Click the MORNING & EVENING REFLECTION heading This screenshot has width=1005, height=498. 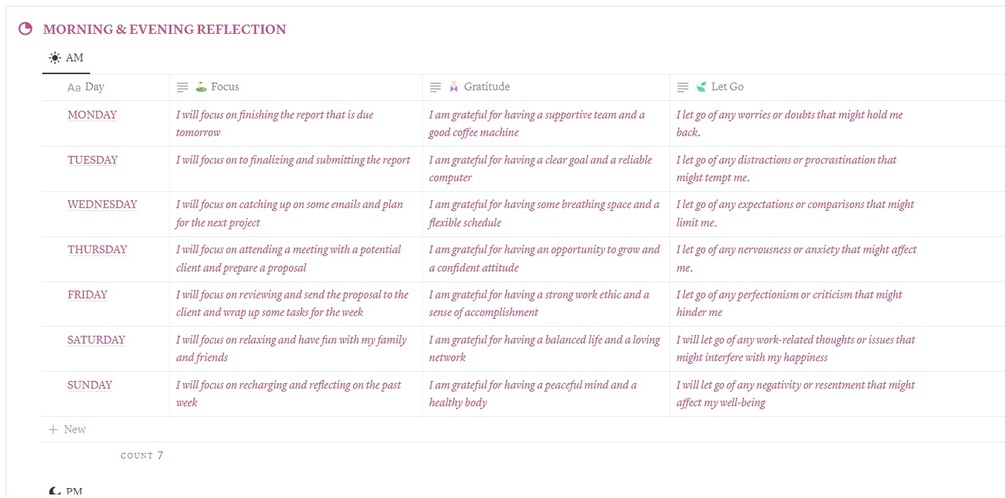(164, 30)
